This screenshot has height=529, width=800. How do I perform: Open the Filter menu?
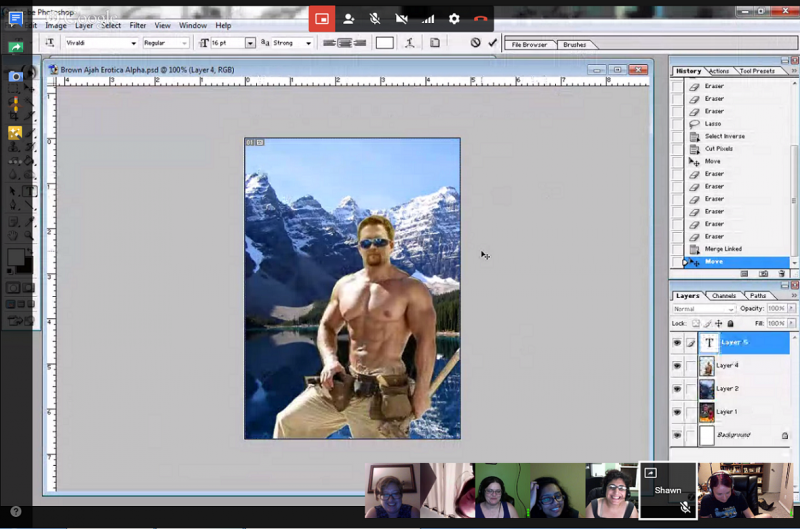tap(138, 25)
